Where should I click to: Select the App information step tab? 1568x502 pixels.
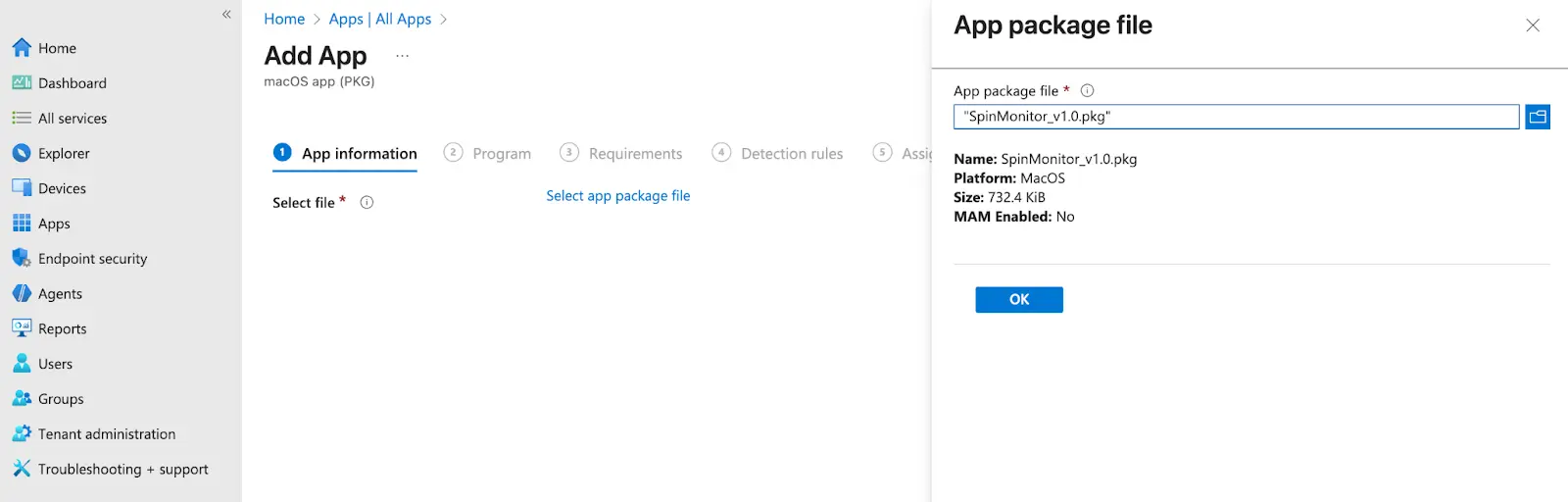[345, 153]
